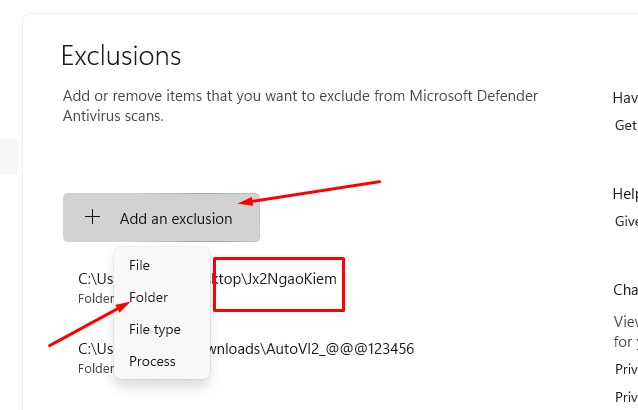Click the Microsoft Defender exclusions description text
Viewport: 638px width, 410px height.
coord(299,105)
